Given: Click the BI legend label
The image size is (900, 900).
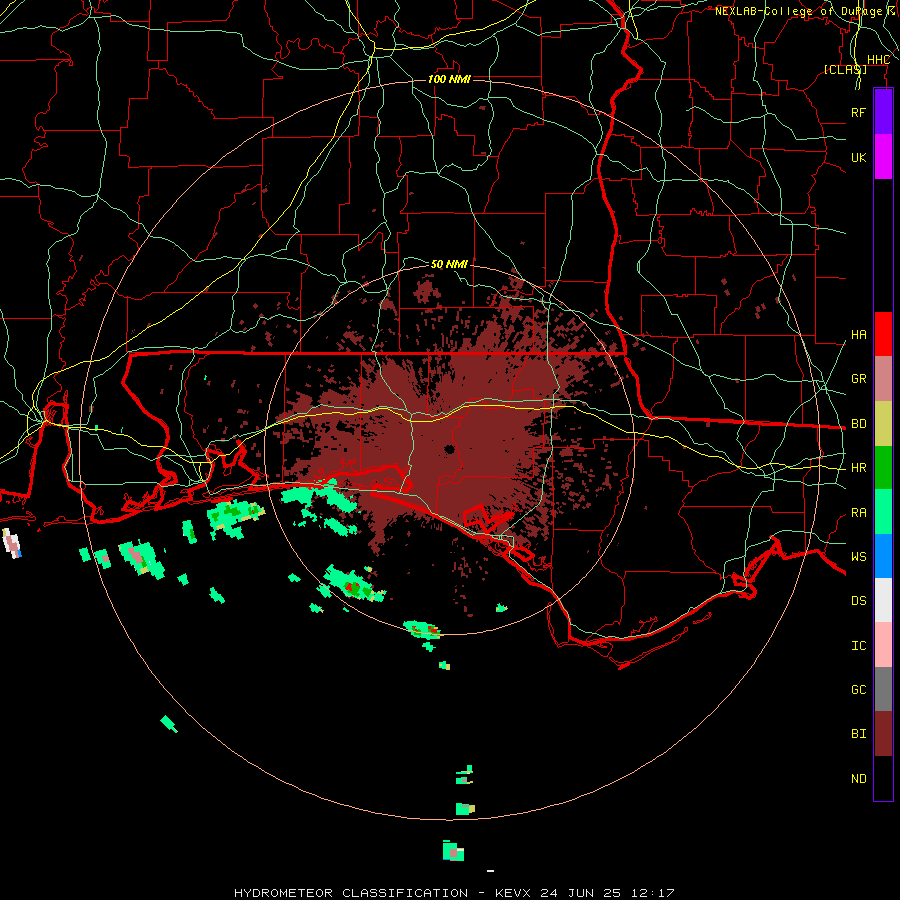Looking at the screenshot, I should 859,734.
